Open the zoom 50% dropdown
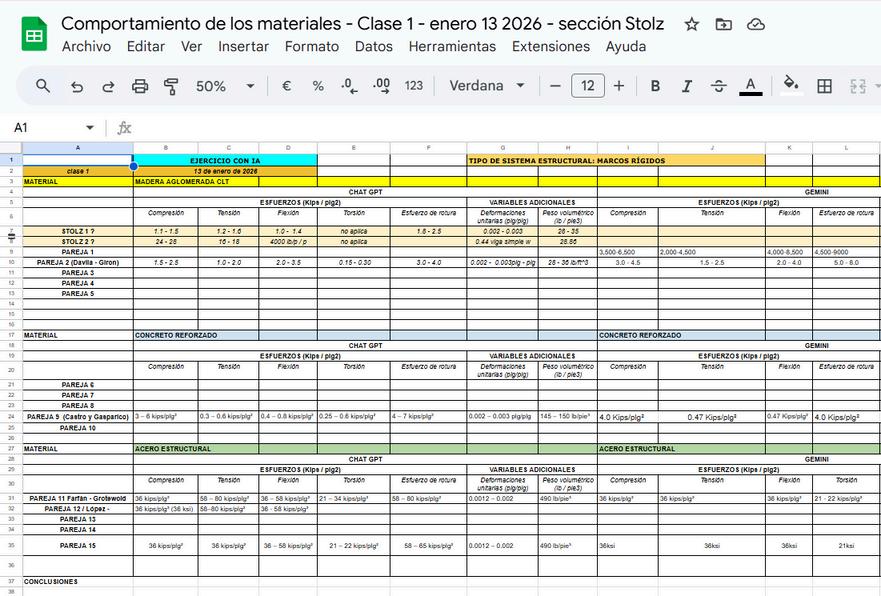Screen dimensions: 881x596 pos(225,86)
